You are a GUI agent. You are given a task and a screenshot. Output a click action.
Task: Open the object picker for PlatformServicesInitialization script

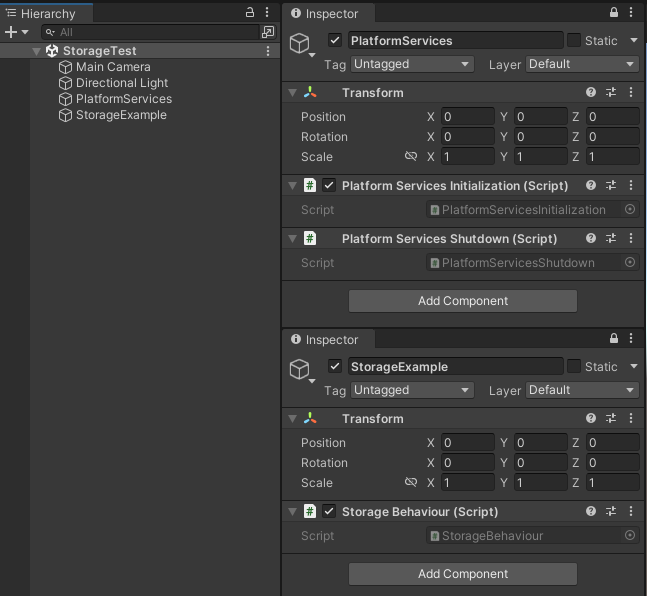pos(630,209)
